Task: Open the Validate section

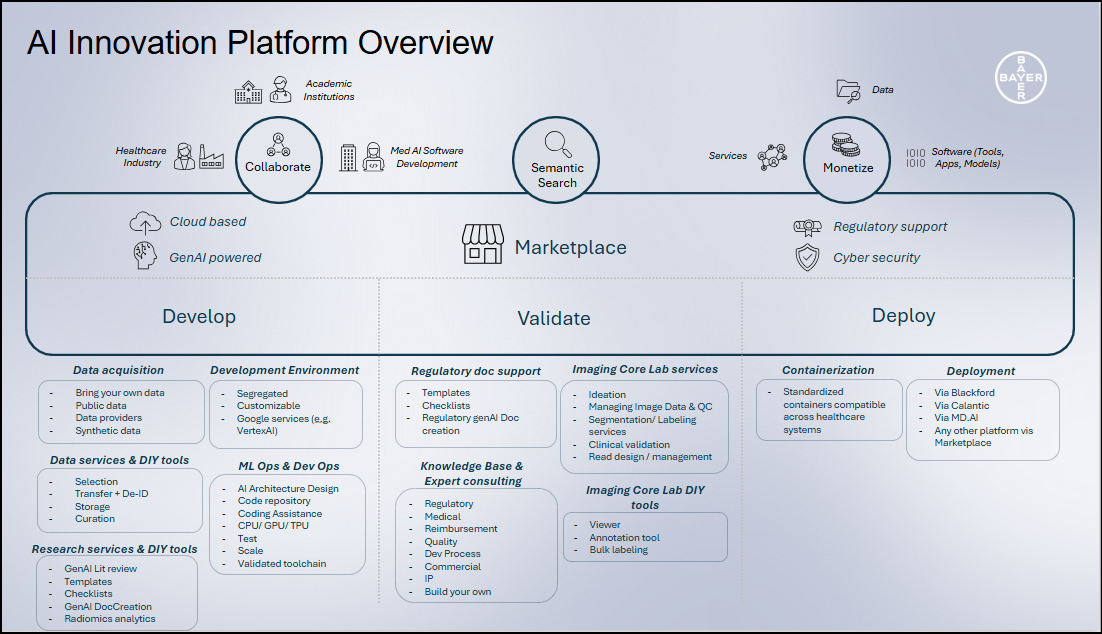Action: 553,319
